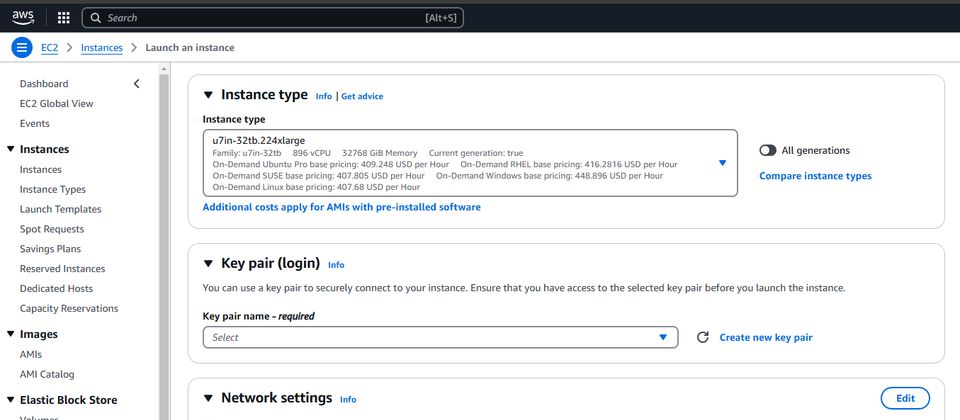
Task: Open EC2 Global View
Action: click(x=56, y=103)
